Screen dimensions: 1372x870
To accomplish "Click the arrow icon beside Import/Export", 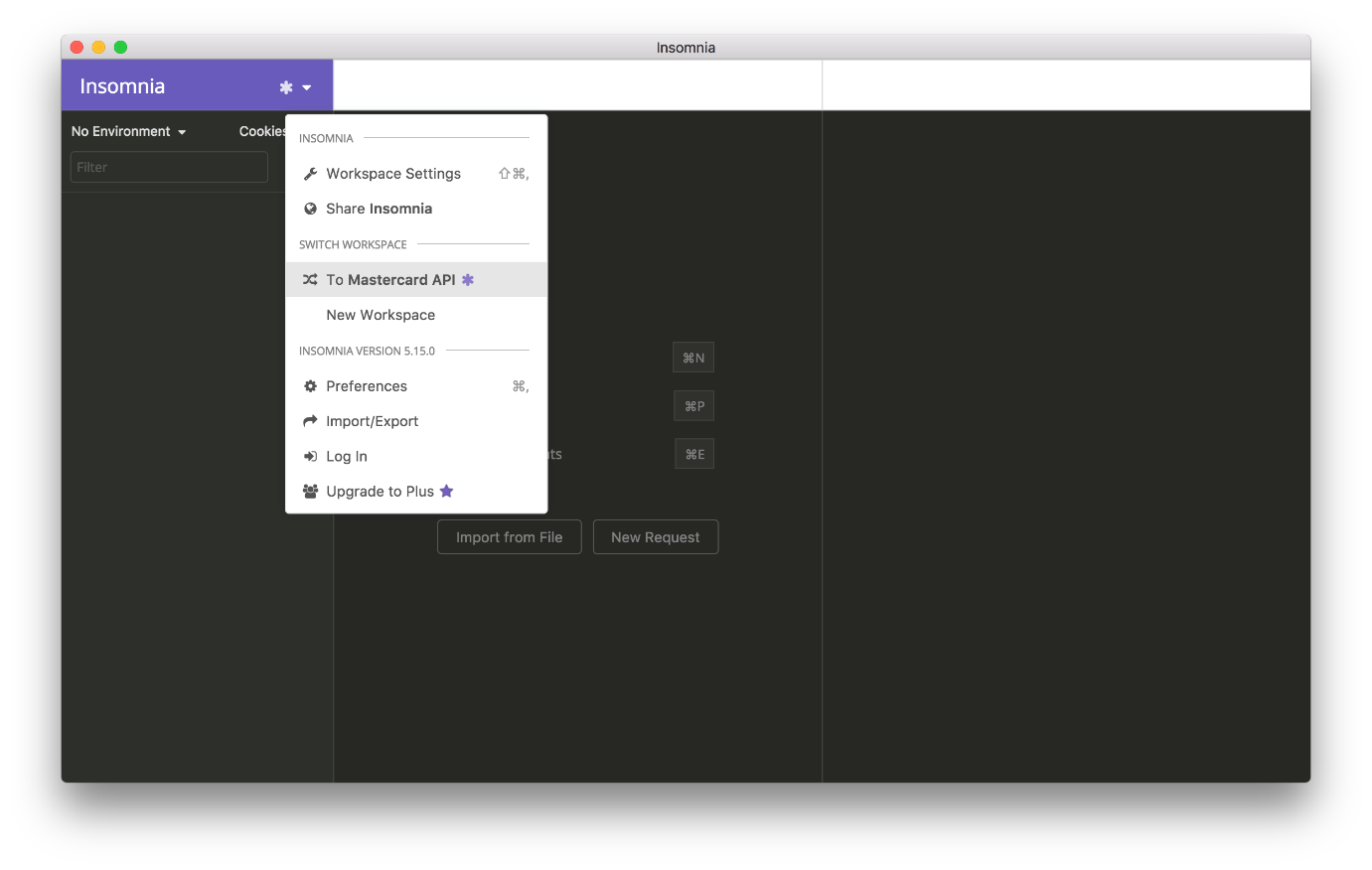I will click(x=310, y=421).
